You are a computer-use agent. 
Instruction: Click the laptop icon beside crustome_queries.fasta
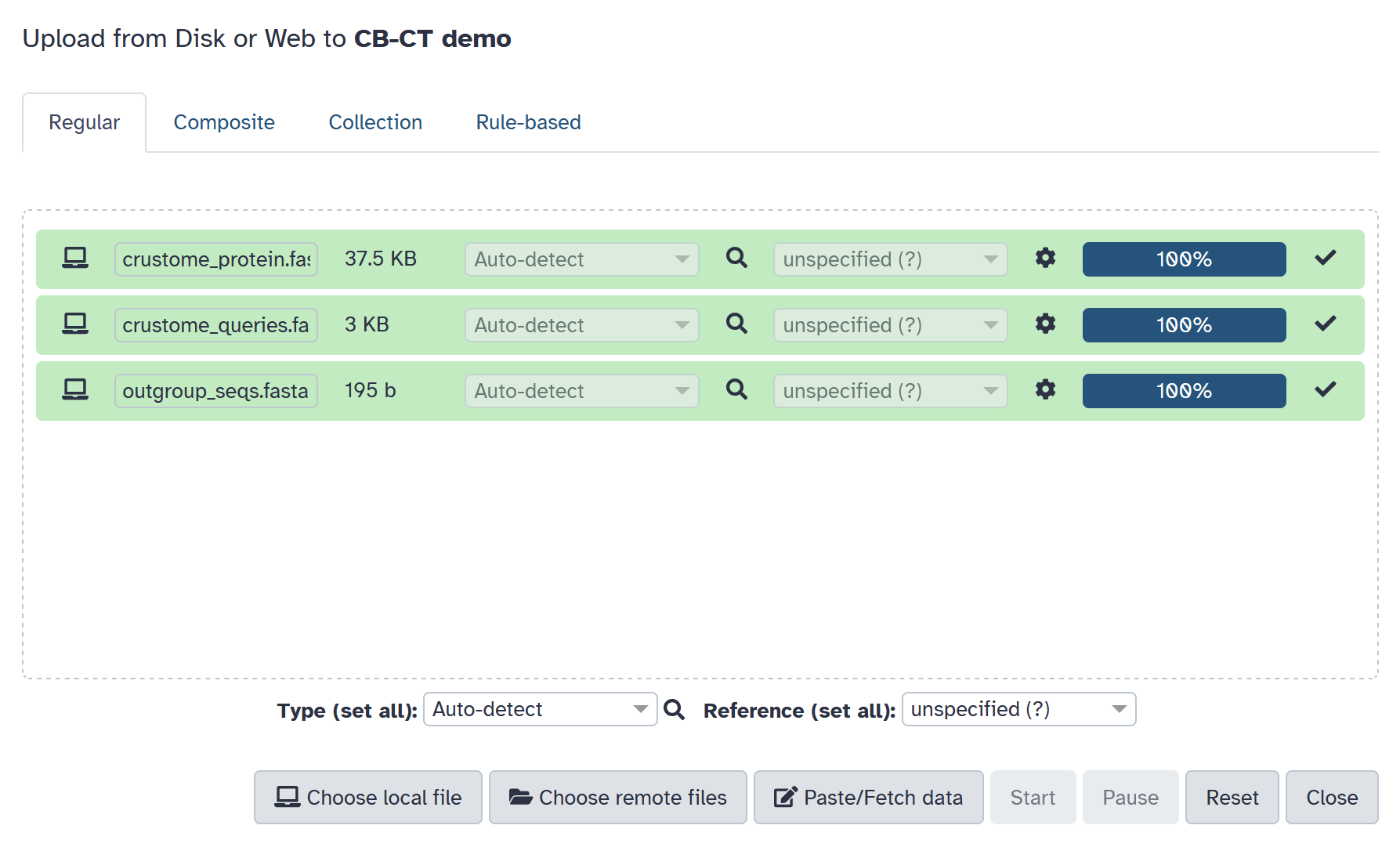coord(75,324)
